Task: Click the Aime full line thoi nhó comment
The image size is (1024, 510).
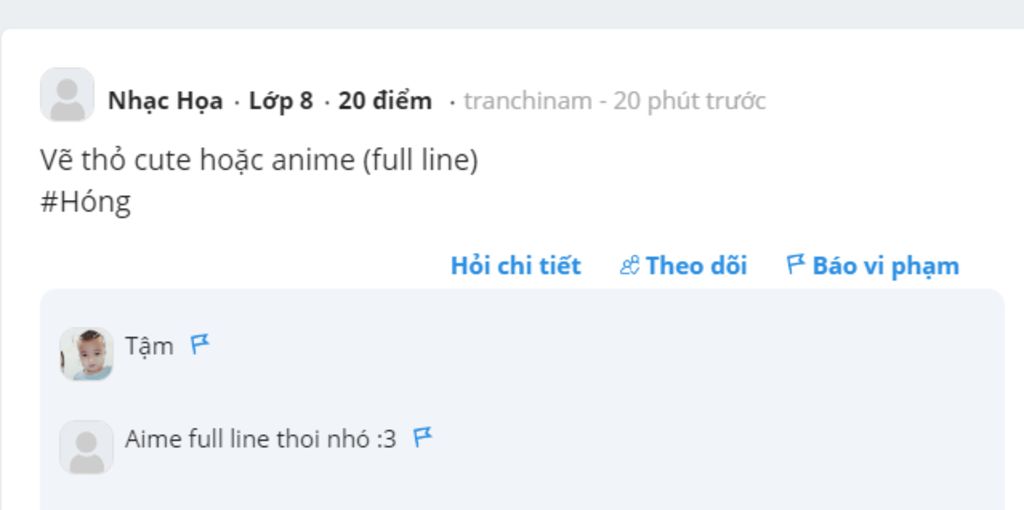Action: [x=261, y=439]
